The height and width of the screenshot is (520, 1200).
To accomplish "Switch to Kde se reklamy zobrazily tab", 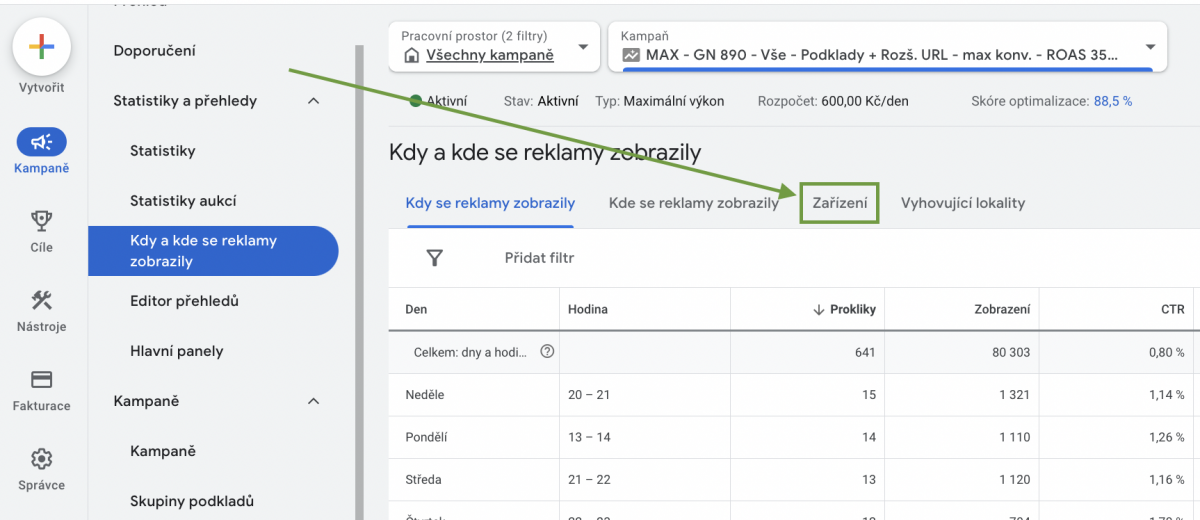I will (x=693, y=203).
